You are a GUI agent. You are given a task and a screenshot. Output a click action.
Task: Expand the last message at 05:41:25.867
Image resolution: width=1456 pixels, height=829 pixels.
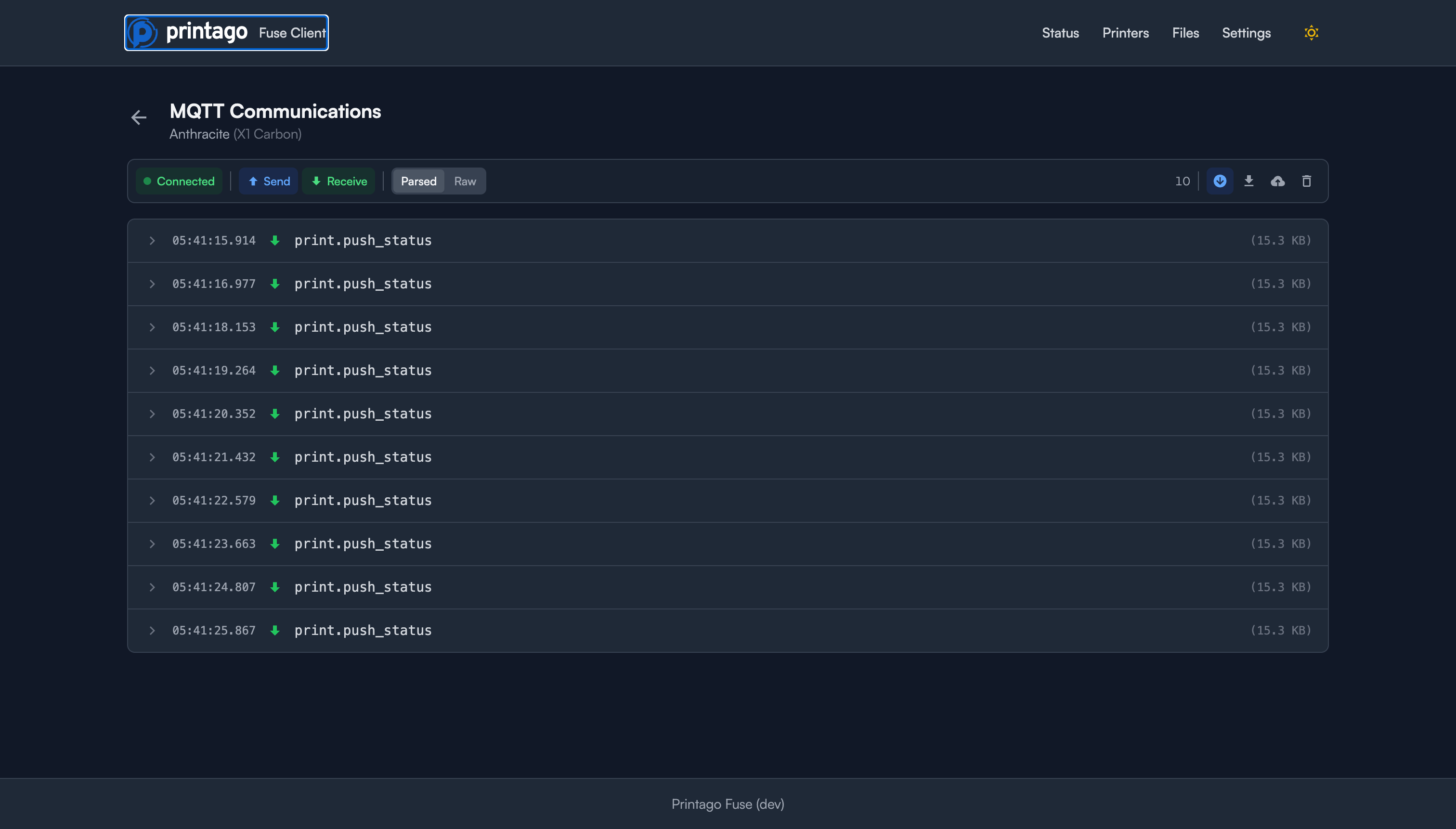tap(152, 630)
